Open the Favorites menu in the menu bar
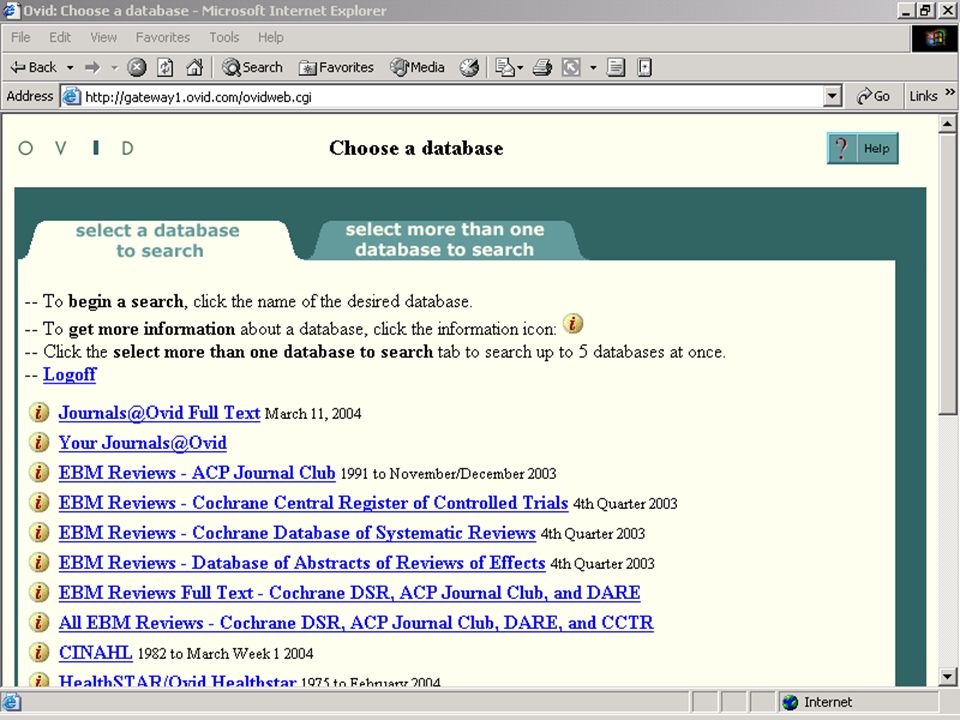This screenshot has height=720, width=960. [163, 37]
